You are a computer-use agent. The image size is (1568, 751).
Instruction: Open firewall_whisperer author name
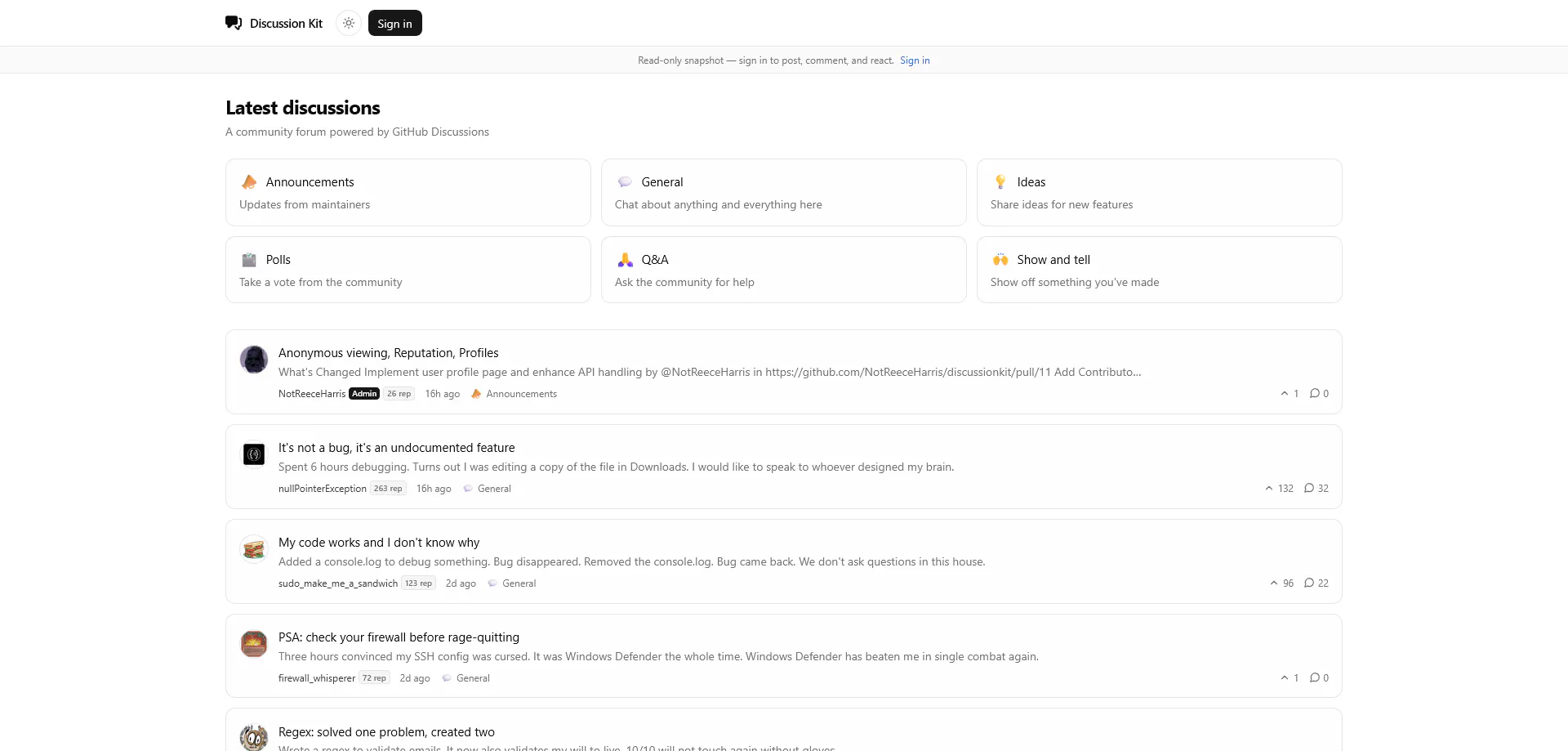pyautogui.click(x=317, y=678)
